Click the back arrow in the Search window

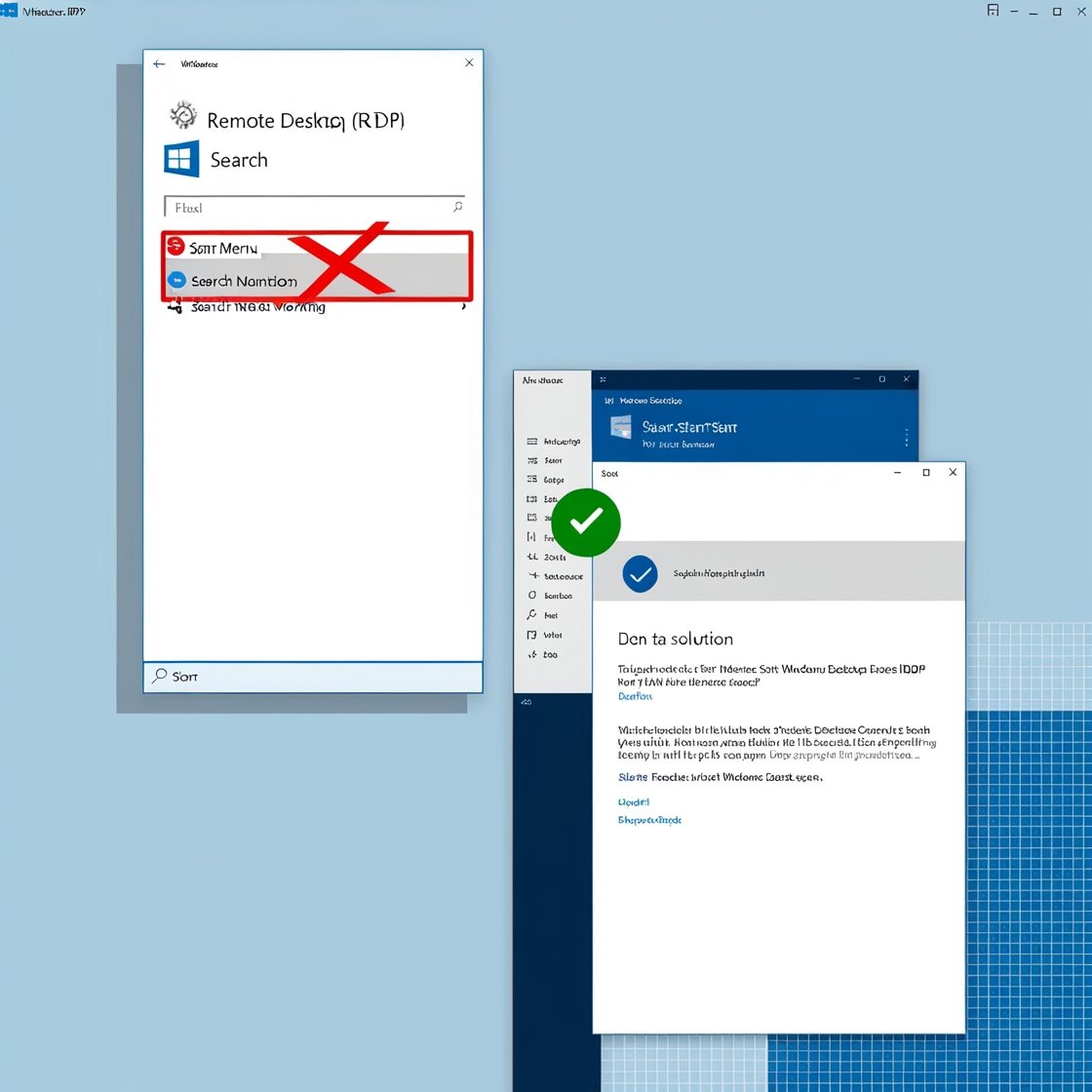[x=159, y=64]
